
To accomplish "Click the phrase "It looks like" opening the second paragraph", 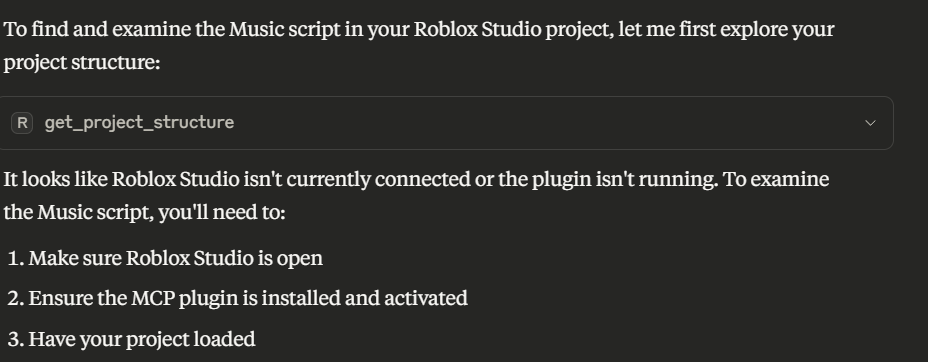I will (x=56, y=179).
